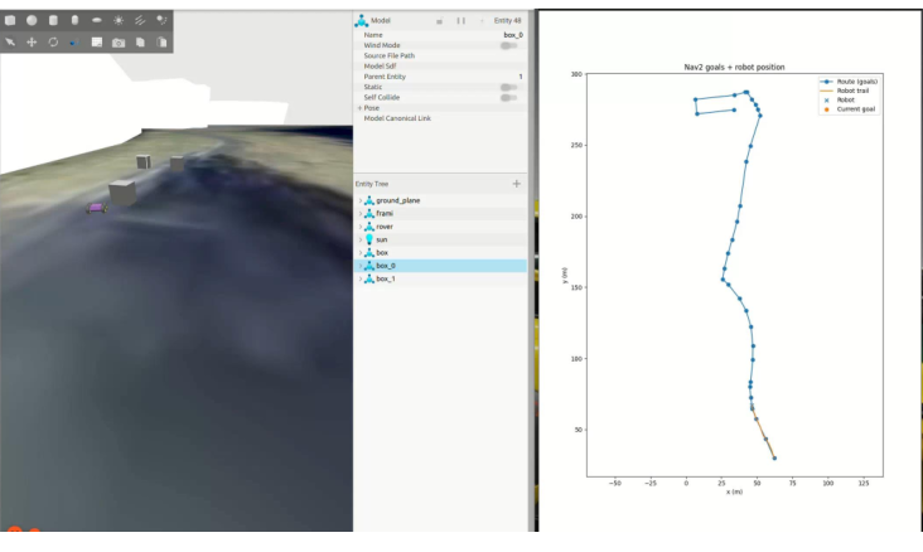Expand the frami tree node
Screen dimensions: 923x552
(x=360, y=214)
